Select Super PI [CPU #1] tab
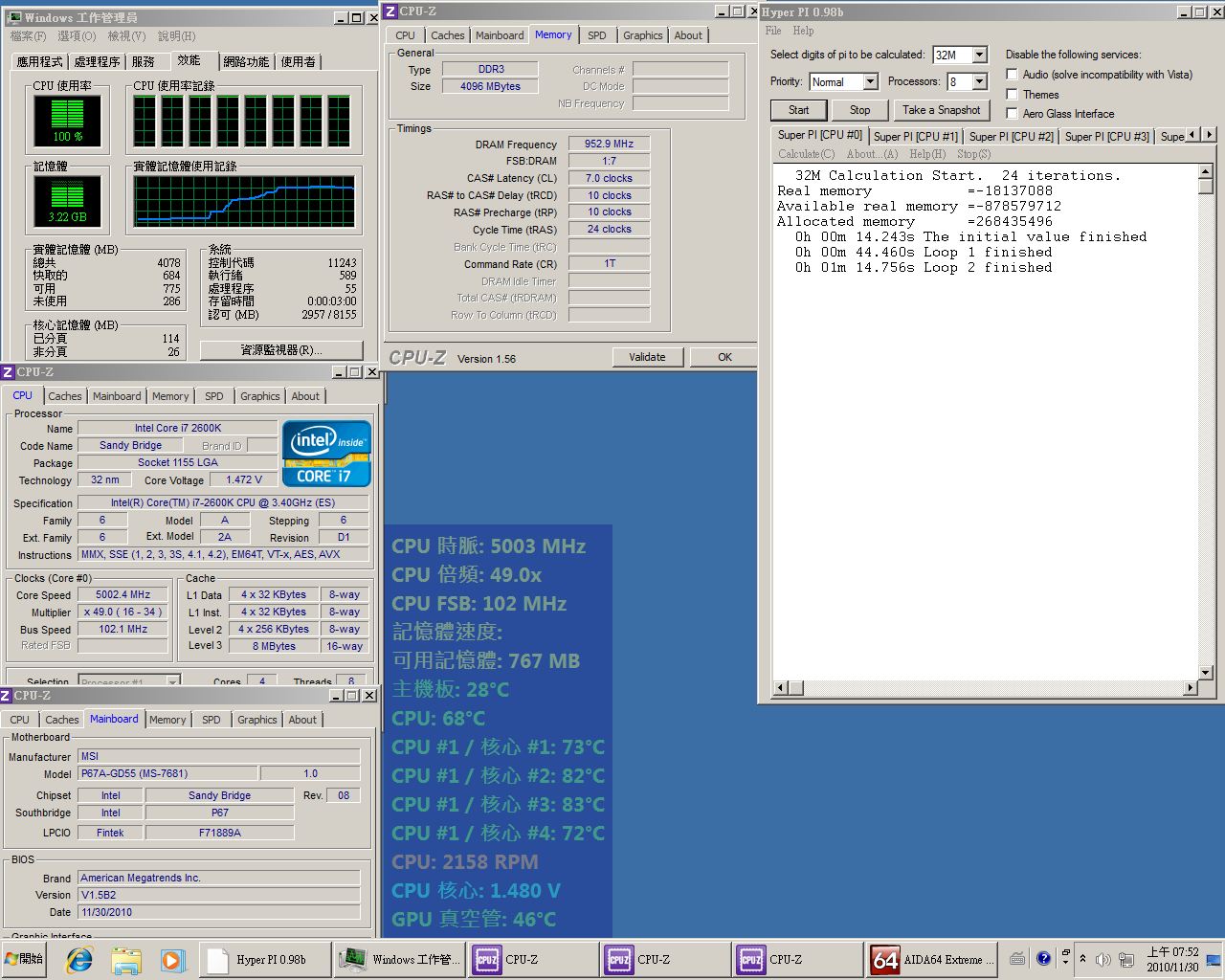This screenshot has height=980, width=1225. coord(915,137)
